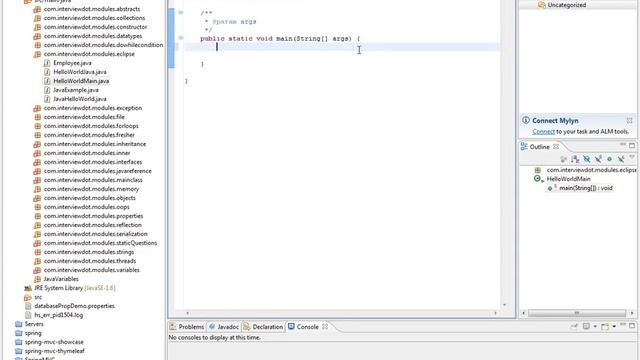
Task: Click the Pin Console icon
Action: [574, 327]
